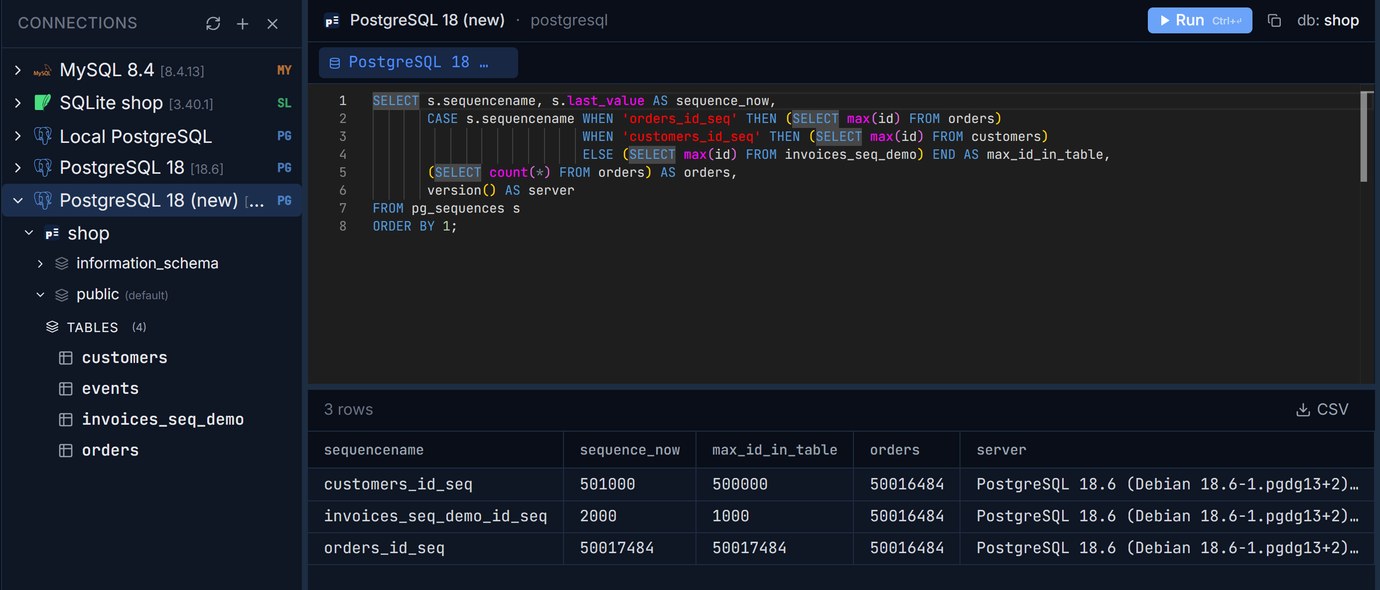Click the TABLES (4) group label
The height and width of the screenshot is (590, 1380).
107,327
